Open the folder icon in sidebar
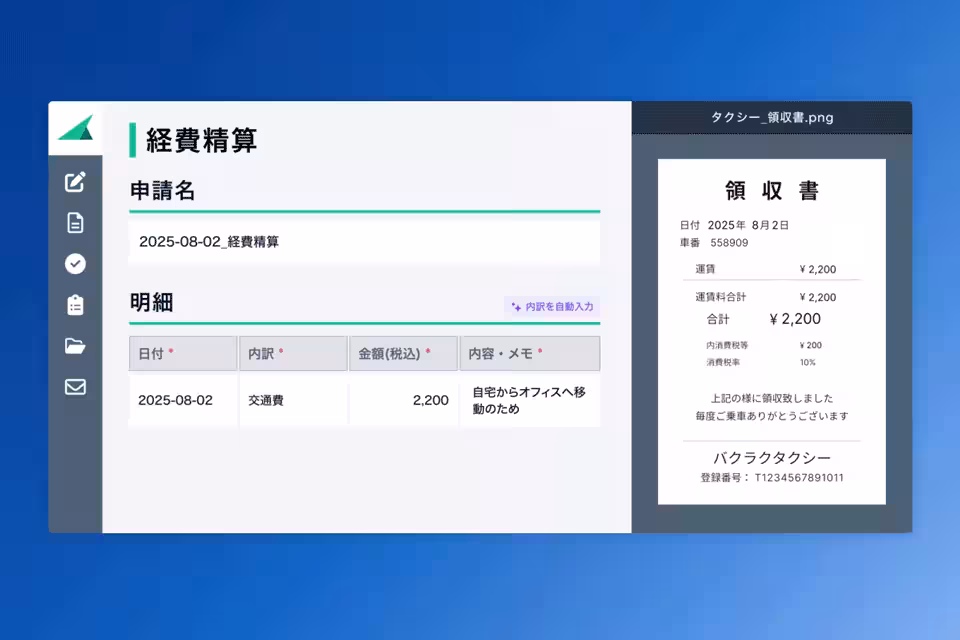 click(75, 346)
